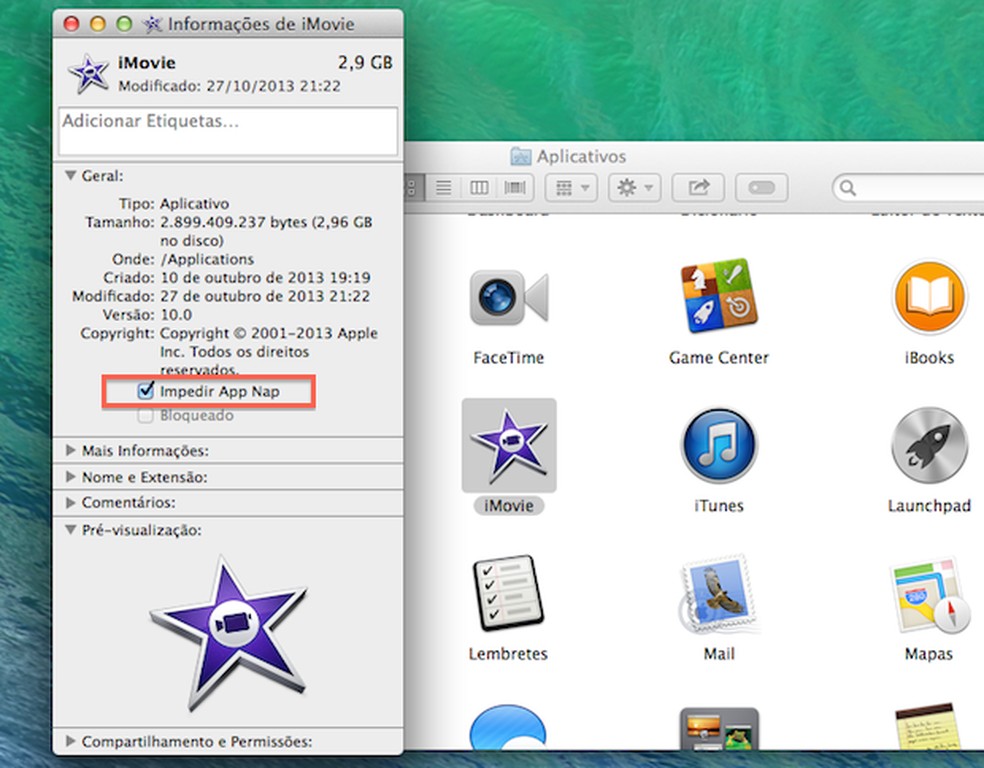Click the Adicionar Etiquetas field
This screenshot has height=768, width=984.
pos(228,131)
